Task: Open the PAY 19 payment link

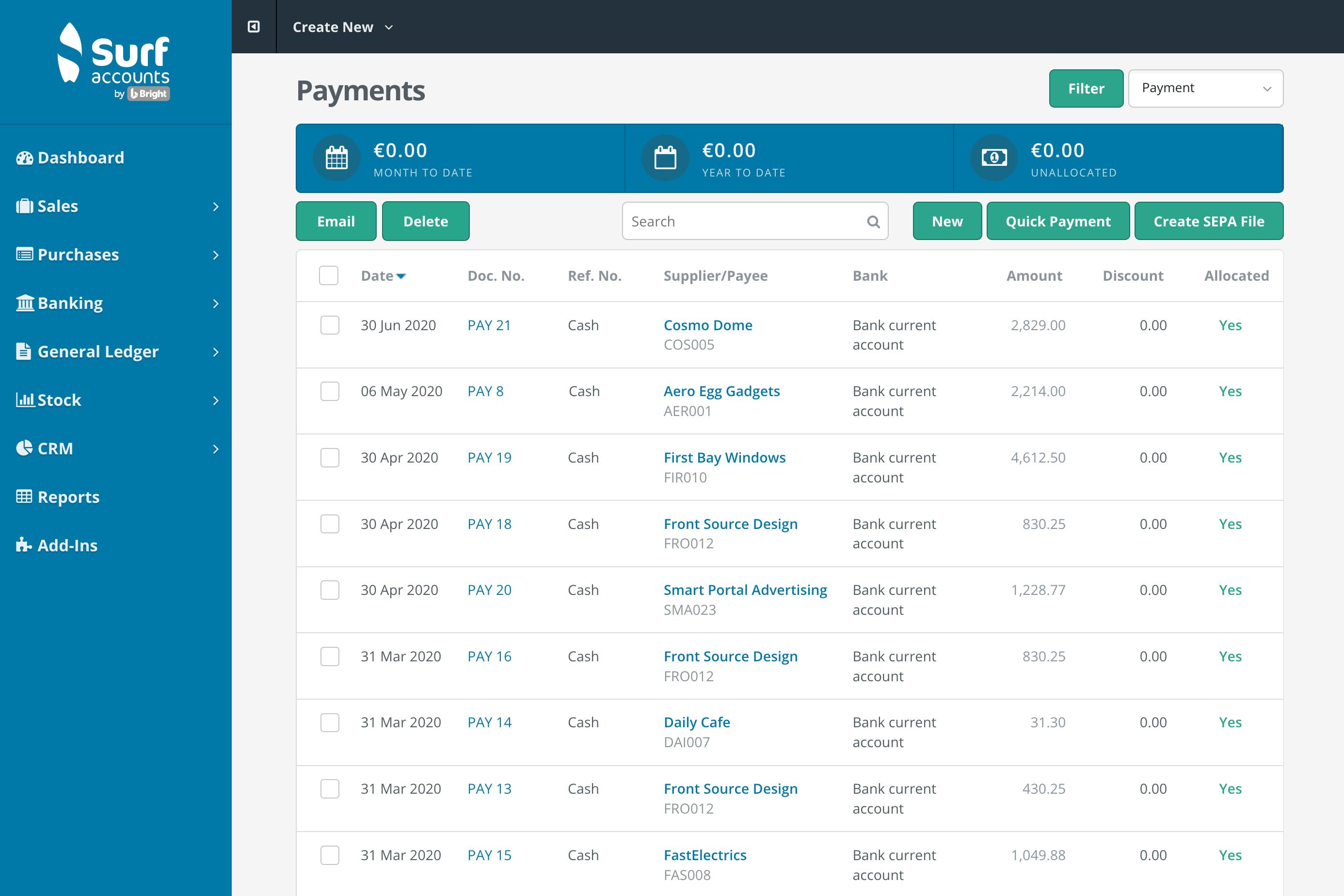Action: [489, 457]
